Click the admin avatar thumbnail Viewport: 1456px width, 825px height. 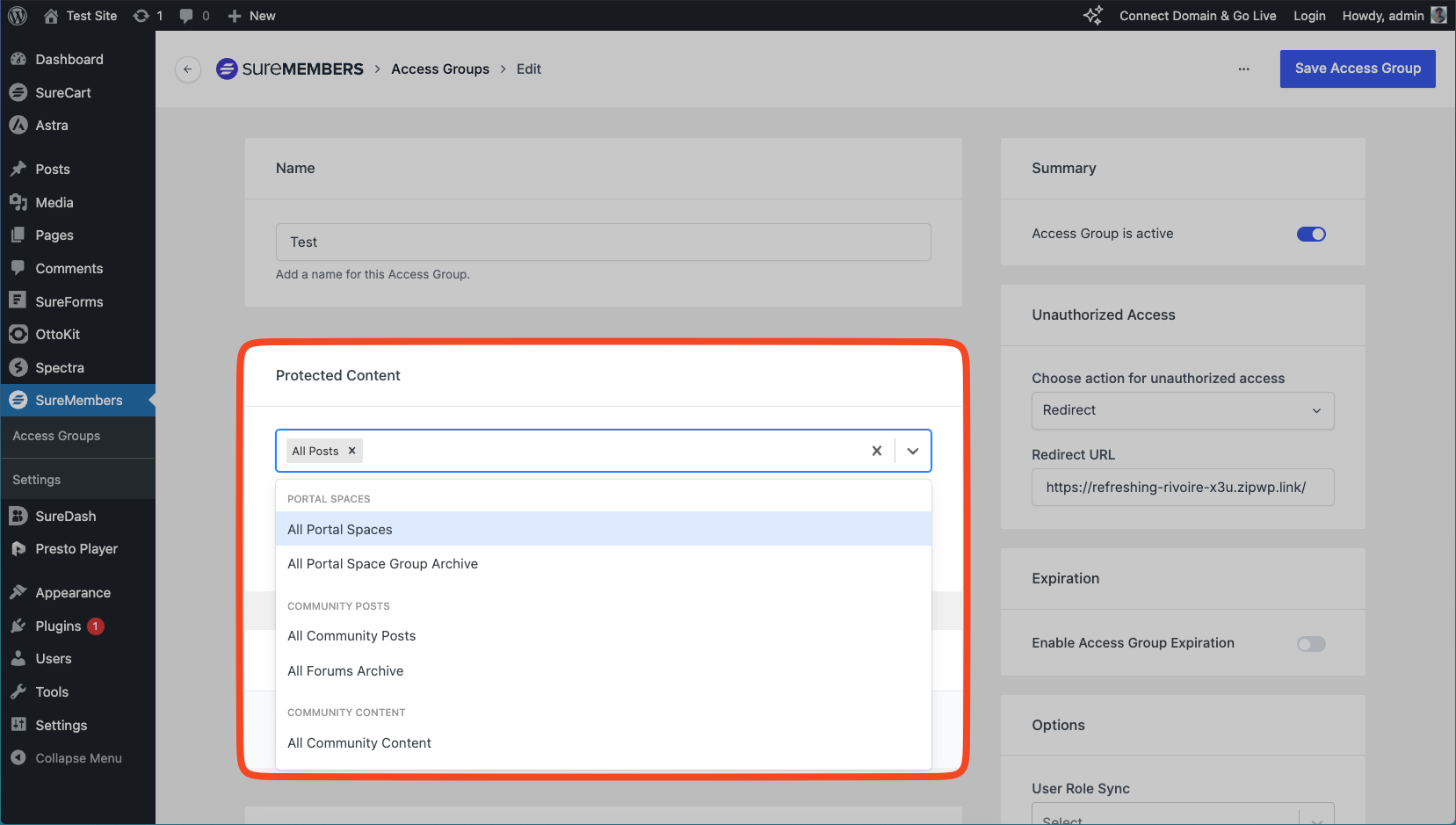click(x=1438, y=16)
